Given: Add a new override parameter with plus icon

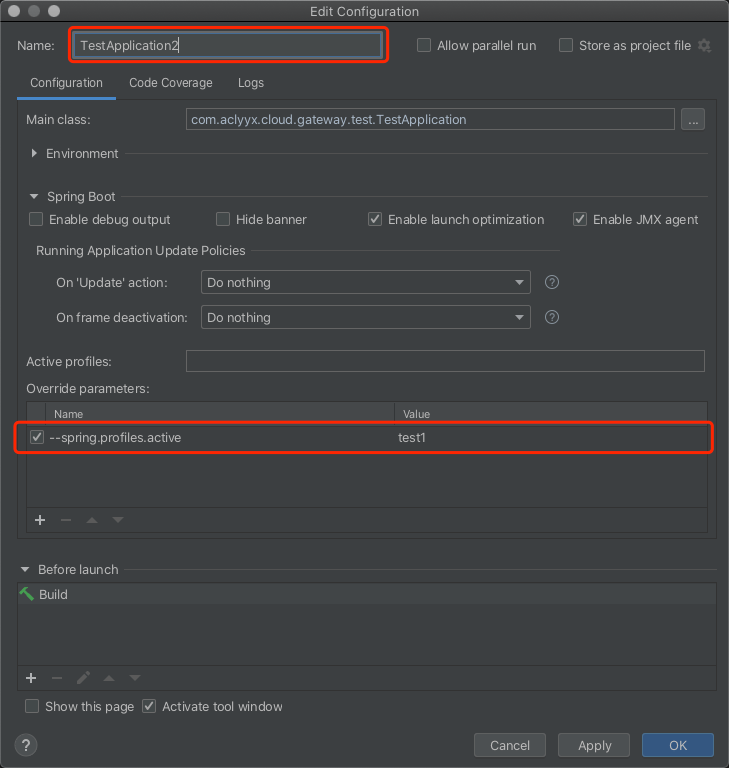Looking at the screenshot, I should [41, 520].
